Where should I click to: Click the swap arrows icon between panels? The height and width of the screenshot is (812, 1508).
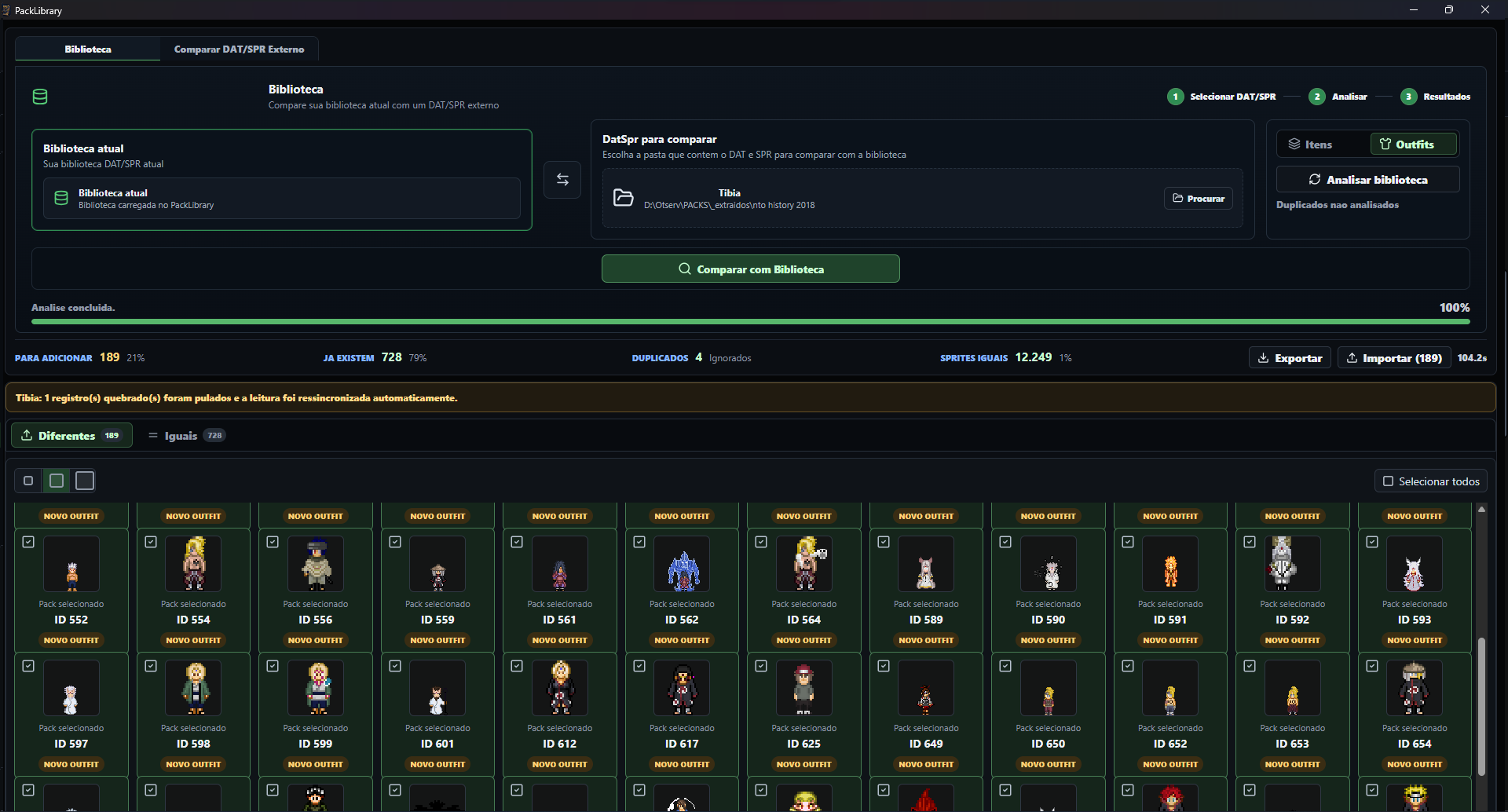[x=562, y=180]
